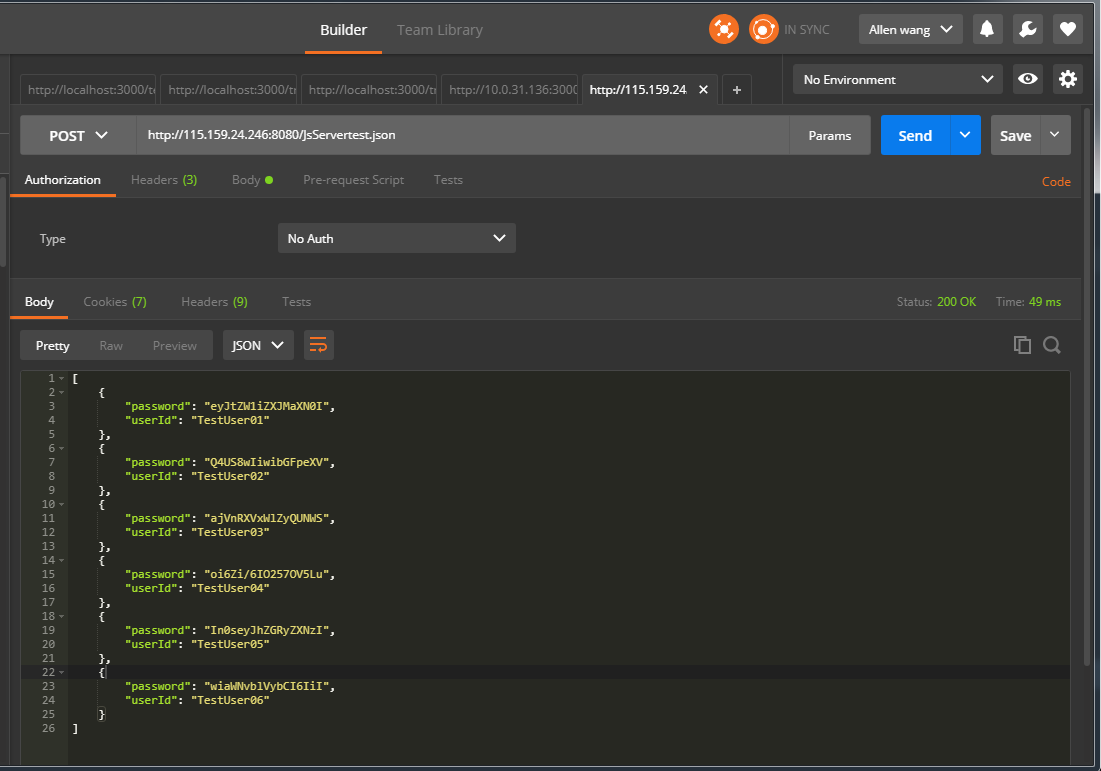Viewport: 1101px width, 771px height.
Task: Open Pre-request Script tab
Action: 353,180
